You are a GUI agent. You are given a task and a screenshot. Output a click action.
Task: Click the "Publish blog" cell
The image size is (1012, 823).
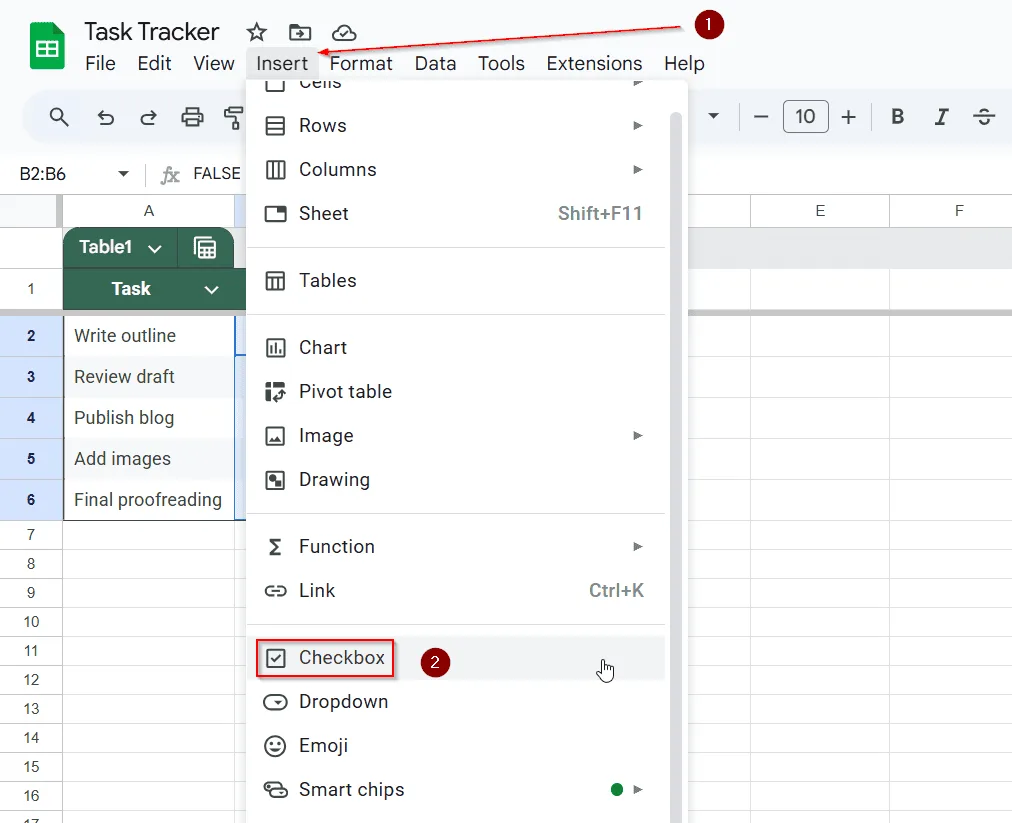(x=149, y=418)
